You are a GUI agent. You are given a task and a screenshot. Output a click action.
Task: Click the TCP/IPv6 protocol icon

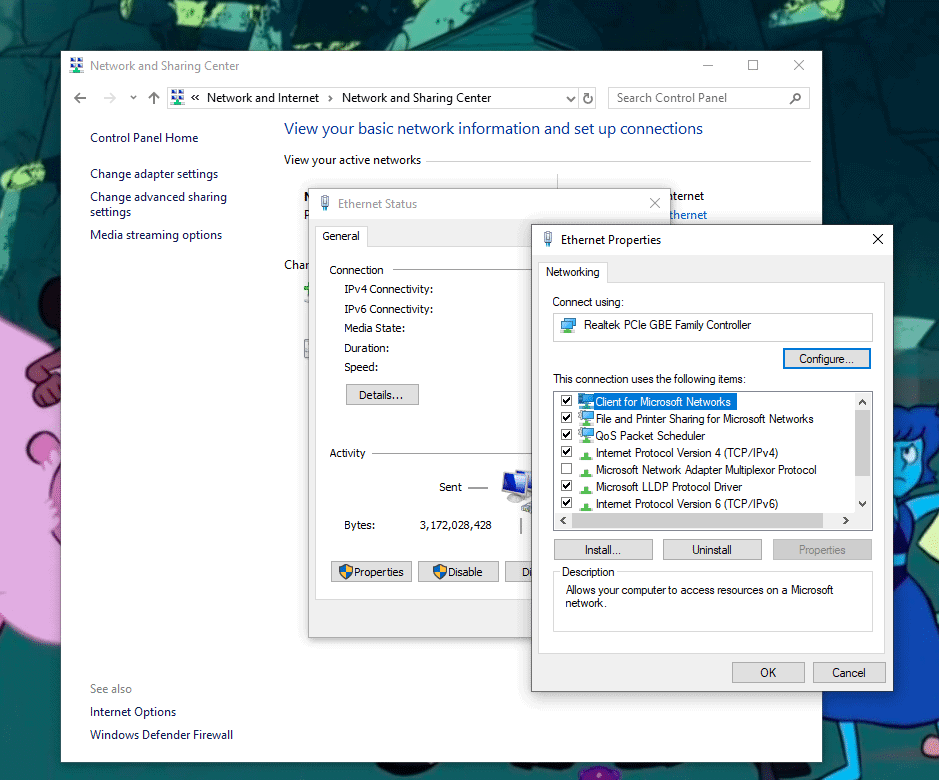click(586, 506)
